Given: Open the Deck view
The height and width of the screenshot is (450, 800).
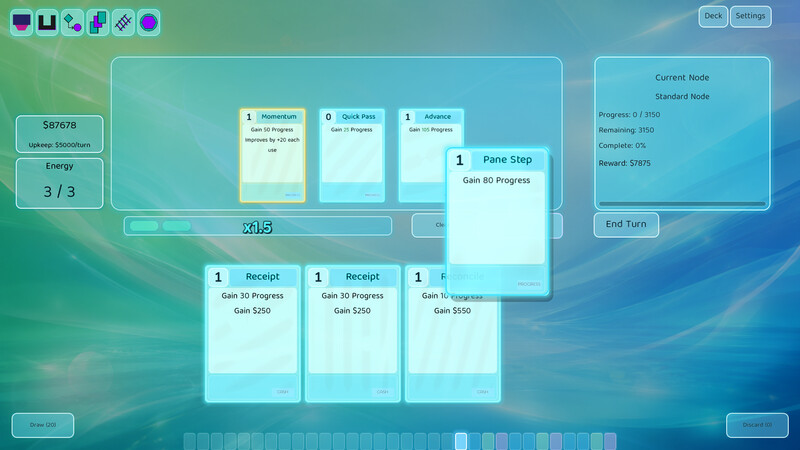Looking at the screenshot, I should pos(713,16).
